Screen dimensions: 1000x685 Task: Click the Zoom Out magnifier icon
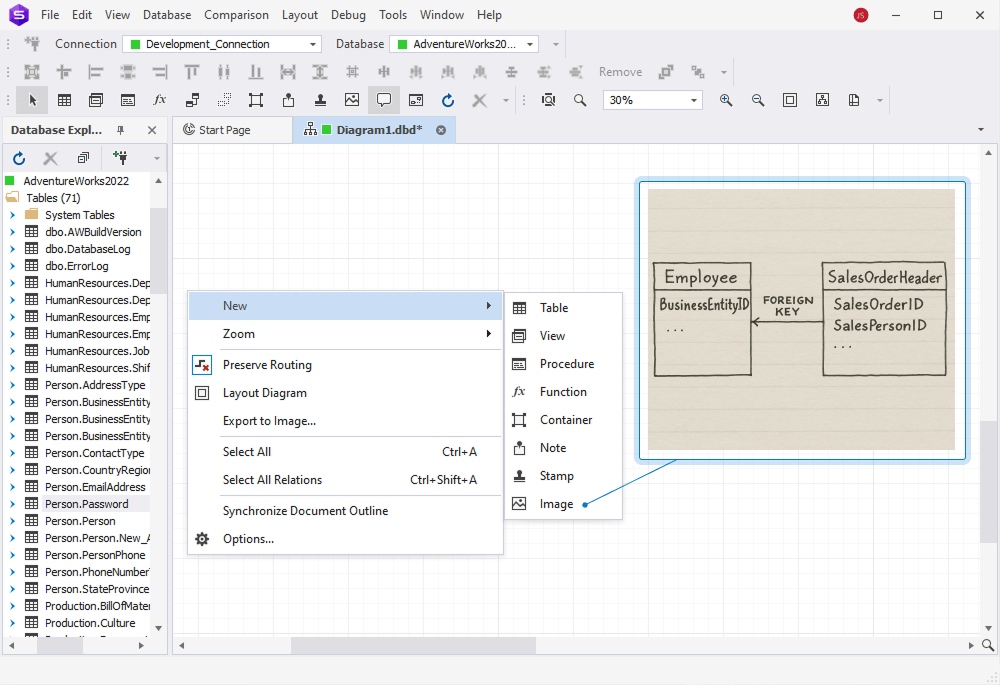coord(757,100)
